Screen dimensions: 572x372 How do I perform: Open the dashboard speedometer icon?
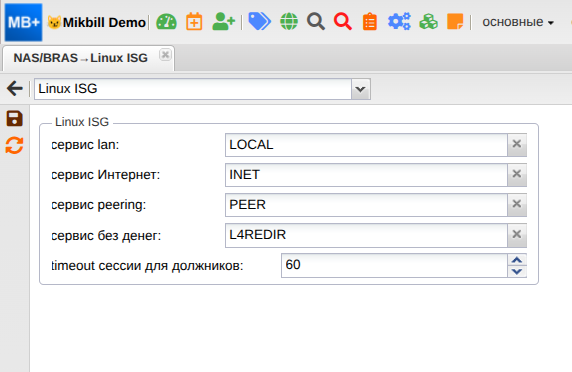(x=166, y=22)
